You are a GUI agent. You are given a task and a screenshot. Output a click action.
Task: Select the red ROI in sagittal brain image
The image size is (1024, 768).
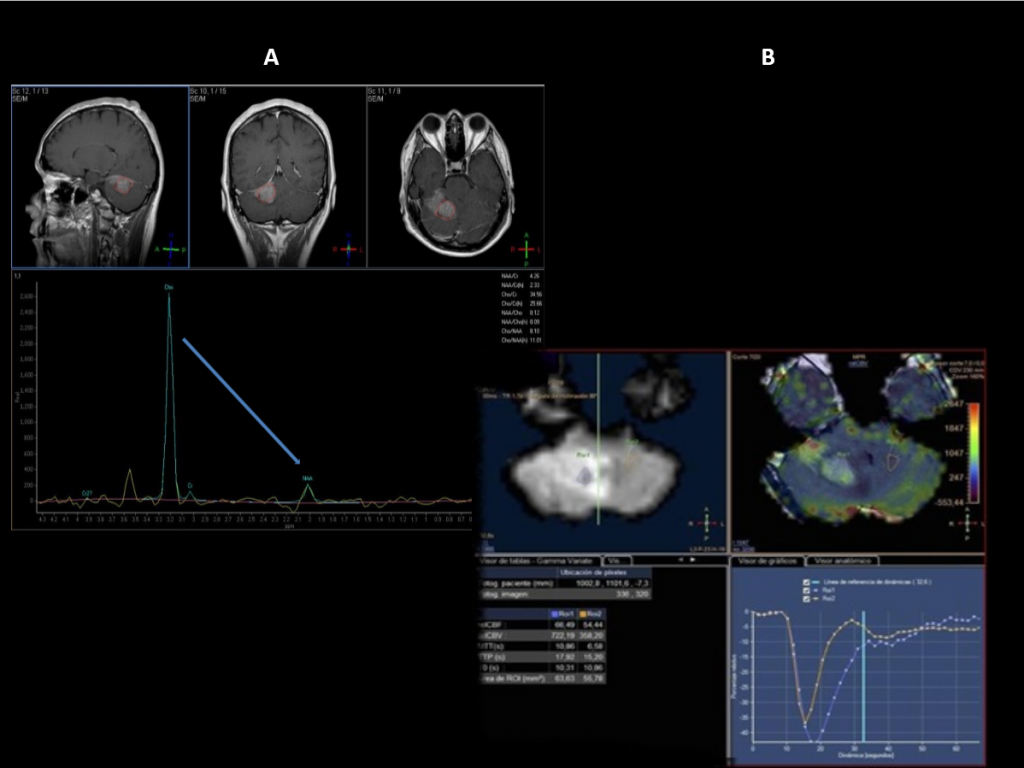pos(121,184)
